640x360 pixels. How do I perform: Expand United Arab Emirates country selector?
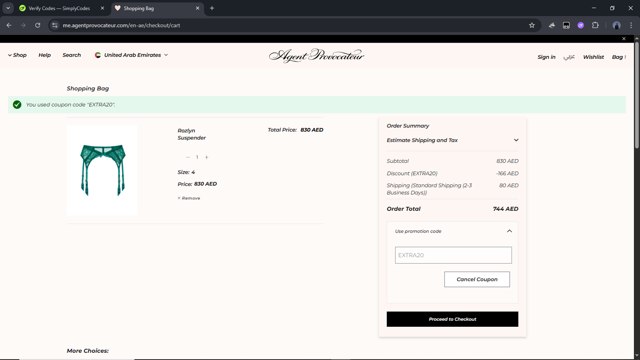(x=131, y=55)
